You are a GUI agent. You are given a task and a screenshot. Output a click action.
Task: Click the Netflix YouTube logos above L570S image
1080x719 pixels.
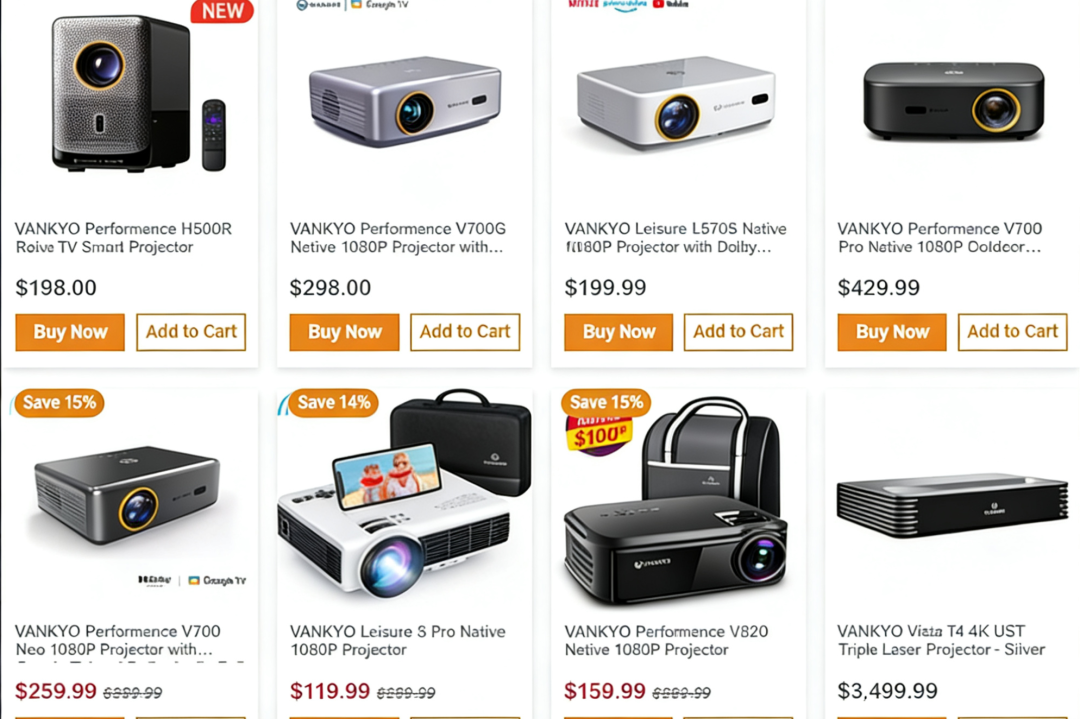click(x=627, y=4)
